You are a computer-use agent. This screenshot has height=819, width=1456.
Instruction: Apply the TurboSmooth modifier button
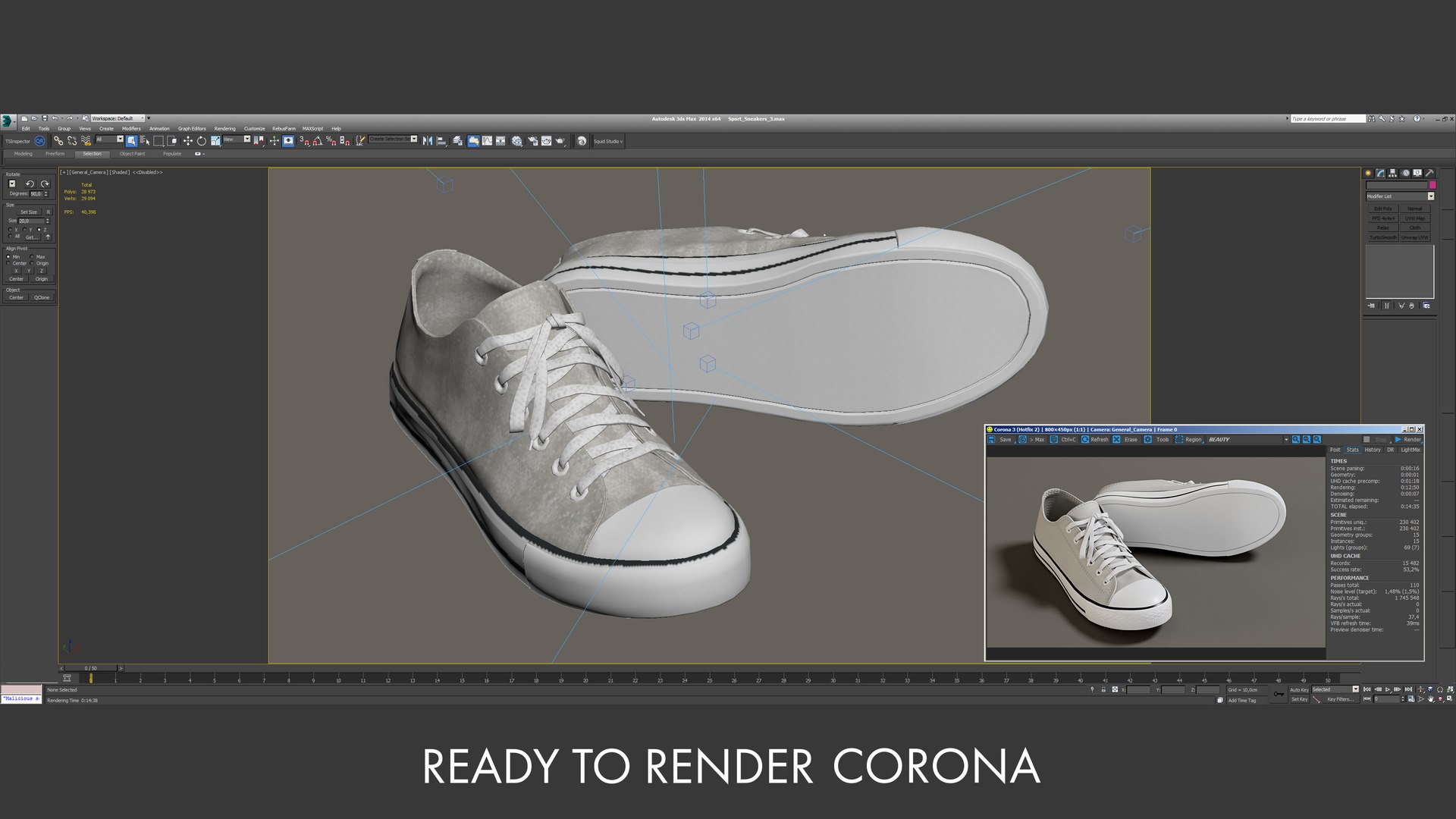[x=1383, y=237]
